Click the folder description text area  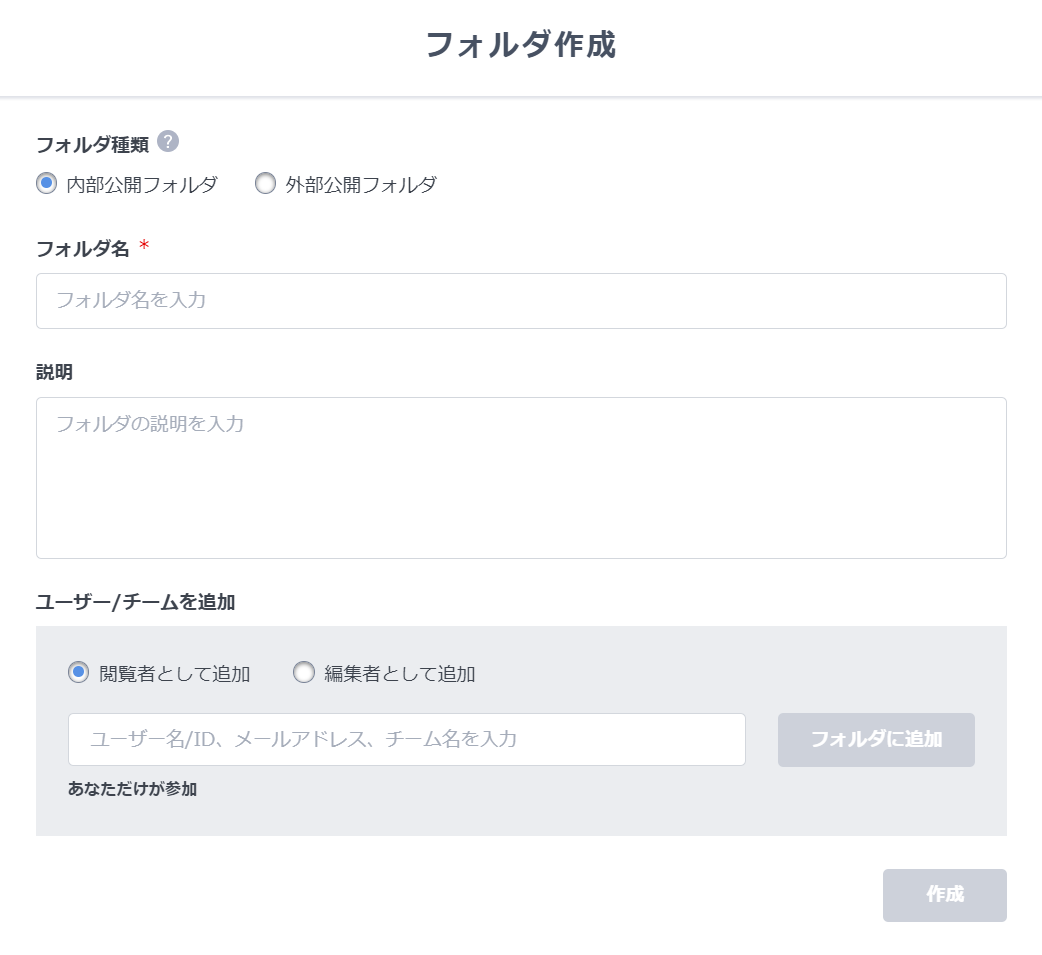520,477
